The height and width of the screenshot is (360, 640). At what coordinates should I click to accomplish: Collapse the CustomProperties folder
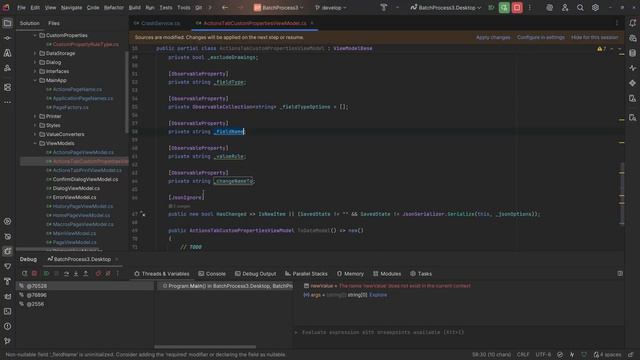pos(35,36)
